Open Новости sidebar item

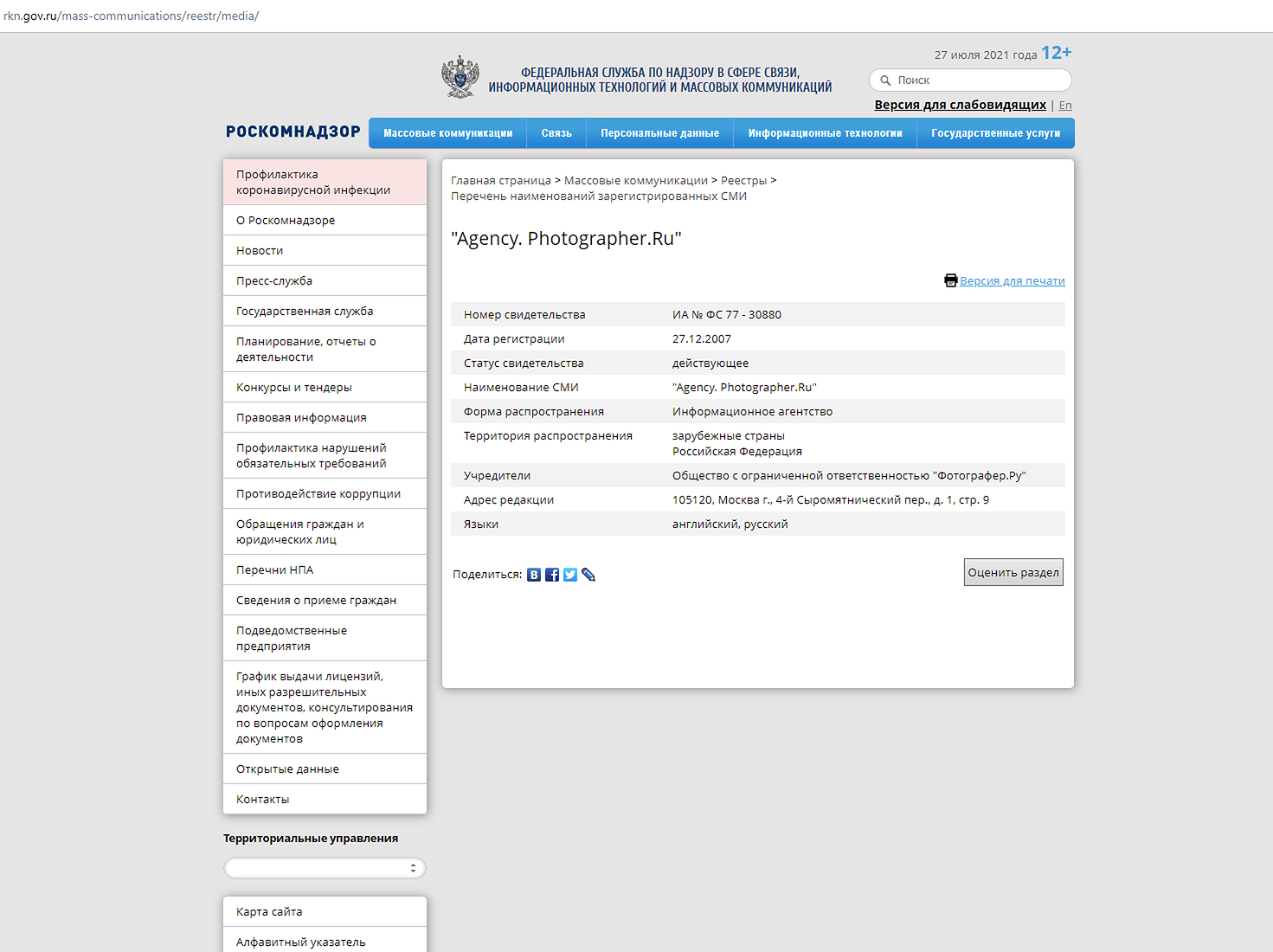325,250
